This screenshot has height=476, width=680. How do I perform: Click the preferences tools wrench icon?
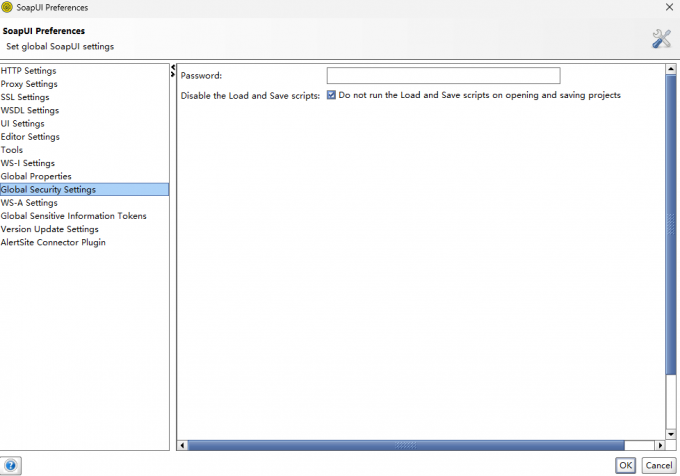[x=661, y=39]
